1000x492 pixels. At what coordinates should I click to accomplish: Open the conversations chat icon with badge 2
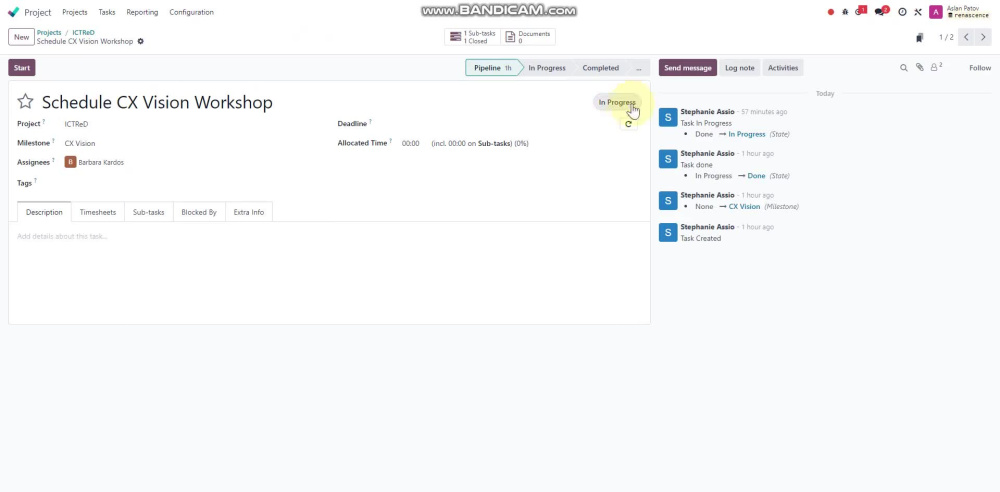point(881,11)
